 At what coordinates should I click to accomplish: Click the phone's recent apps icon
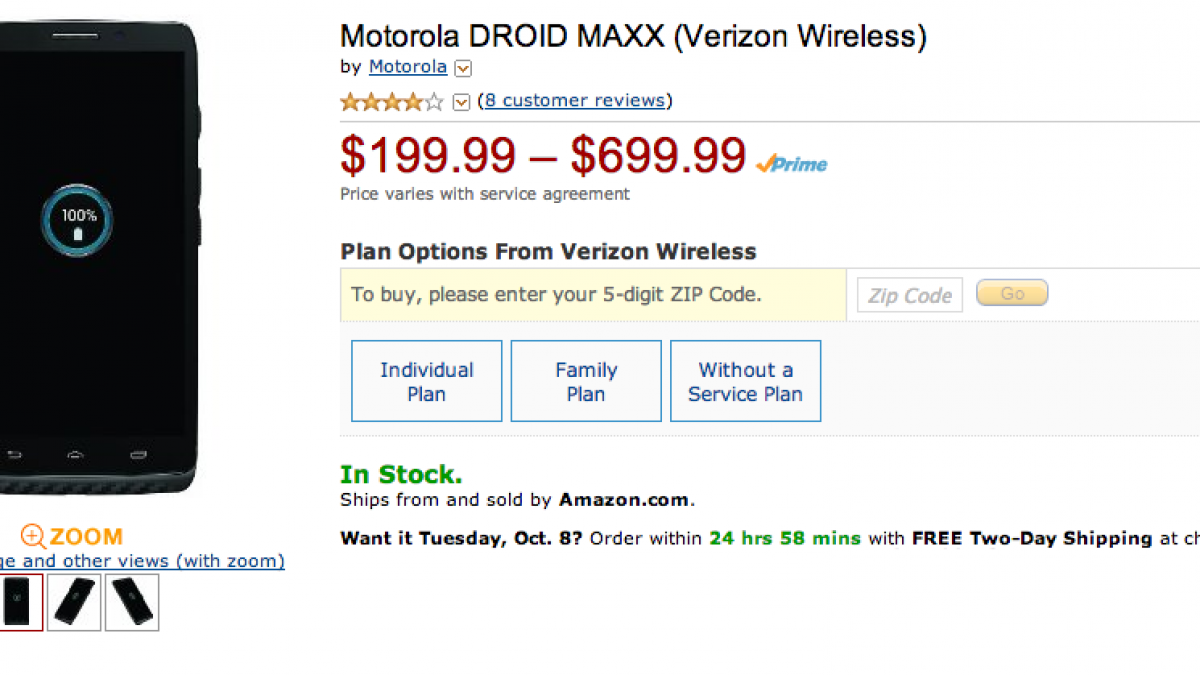point(137,453)
